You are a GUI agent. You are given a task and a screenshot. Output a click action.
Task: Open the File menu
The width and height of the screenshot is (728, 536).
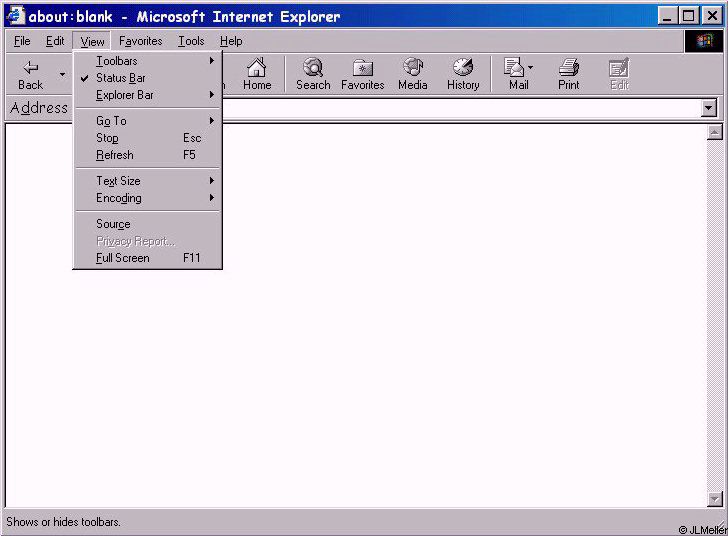pos(22,41)
